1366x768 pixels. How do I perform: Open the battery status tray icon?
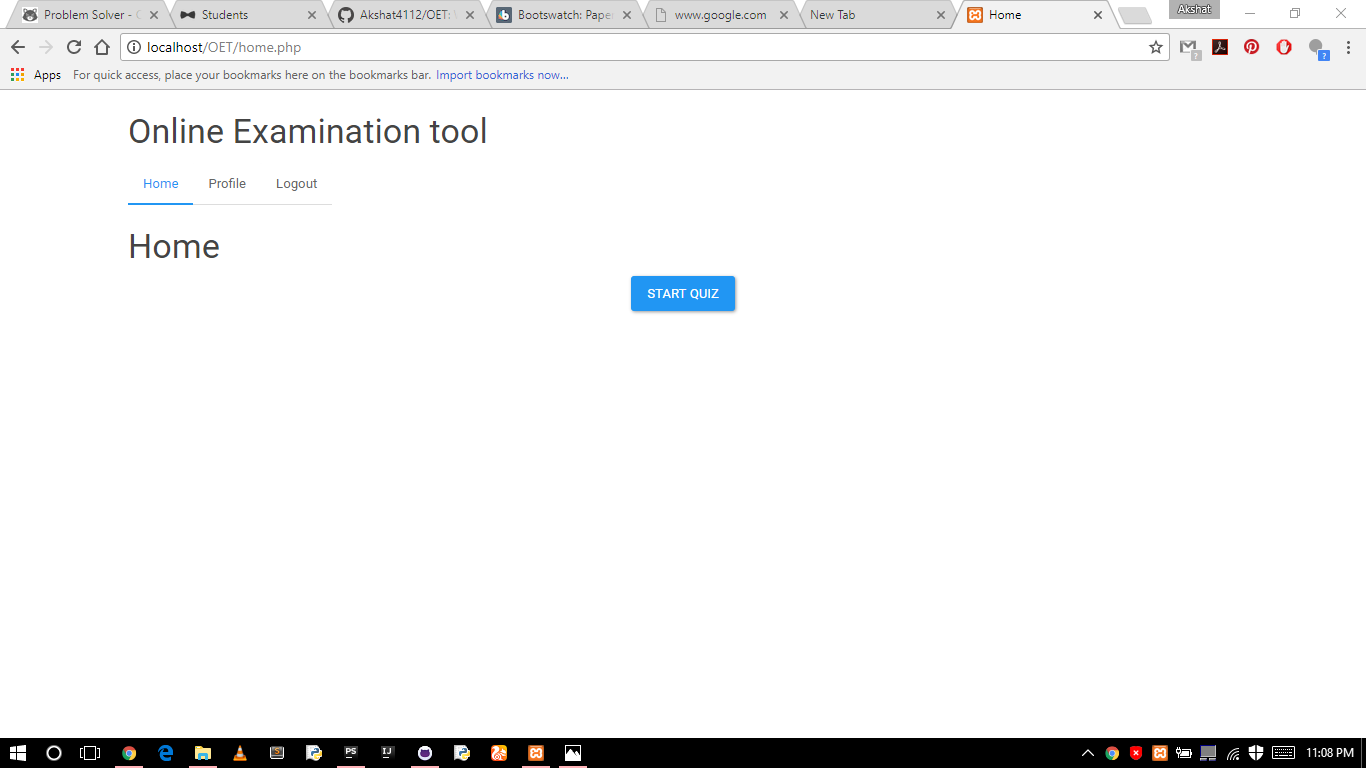click(x=1184, y=753)
